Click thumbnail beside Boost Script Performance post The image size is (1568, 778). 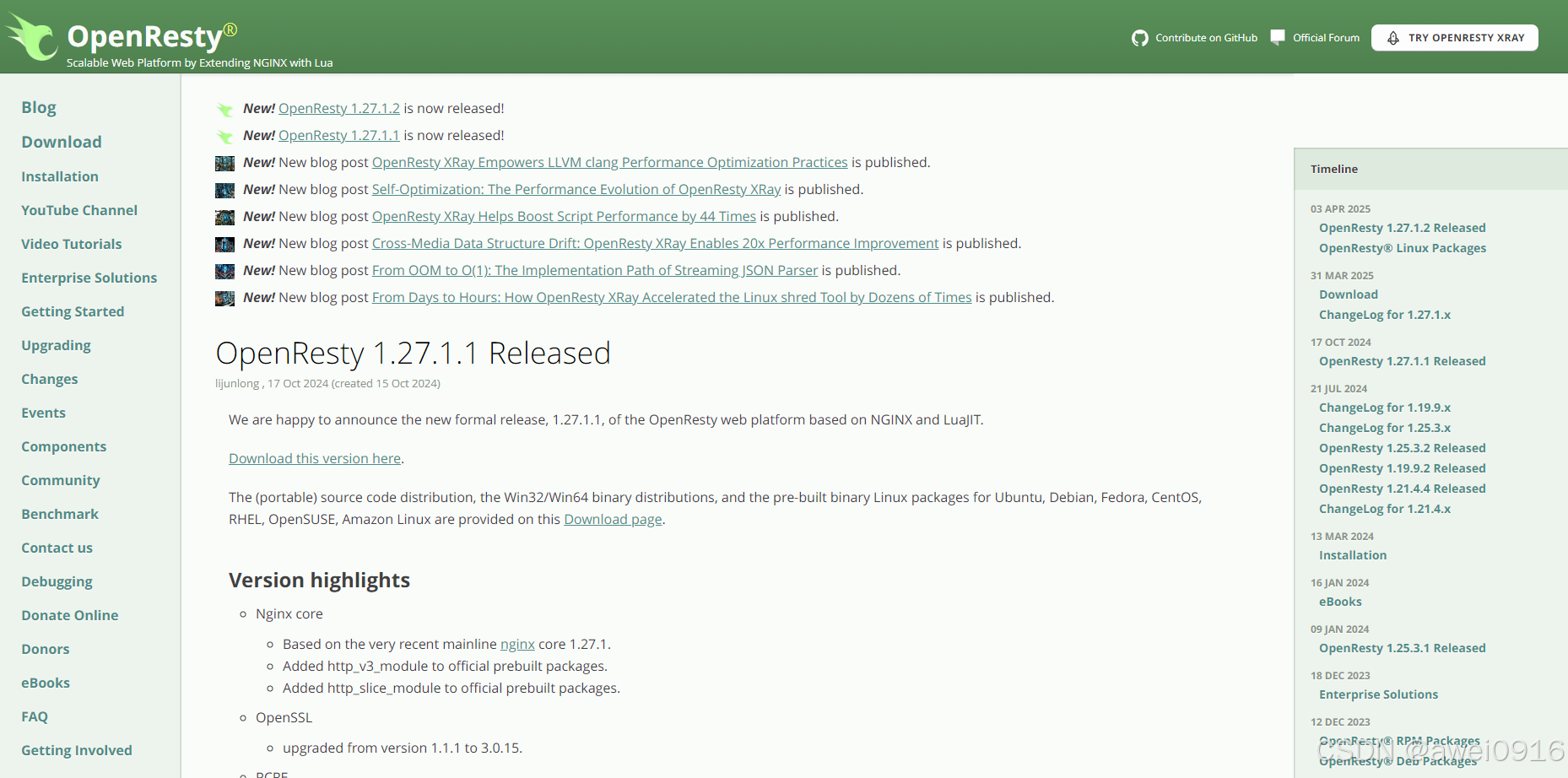tap(224, 217)
